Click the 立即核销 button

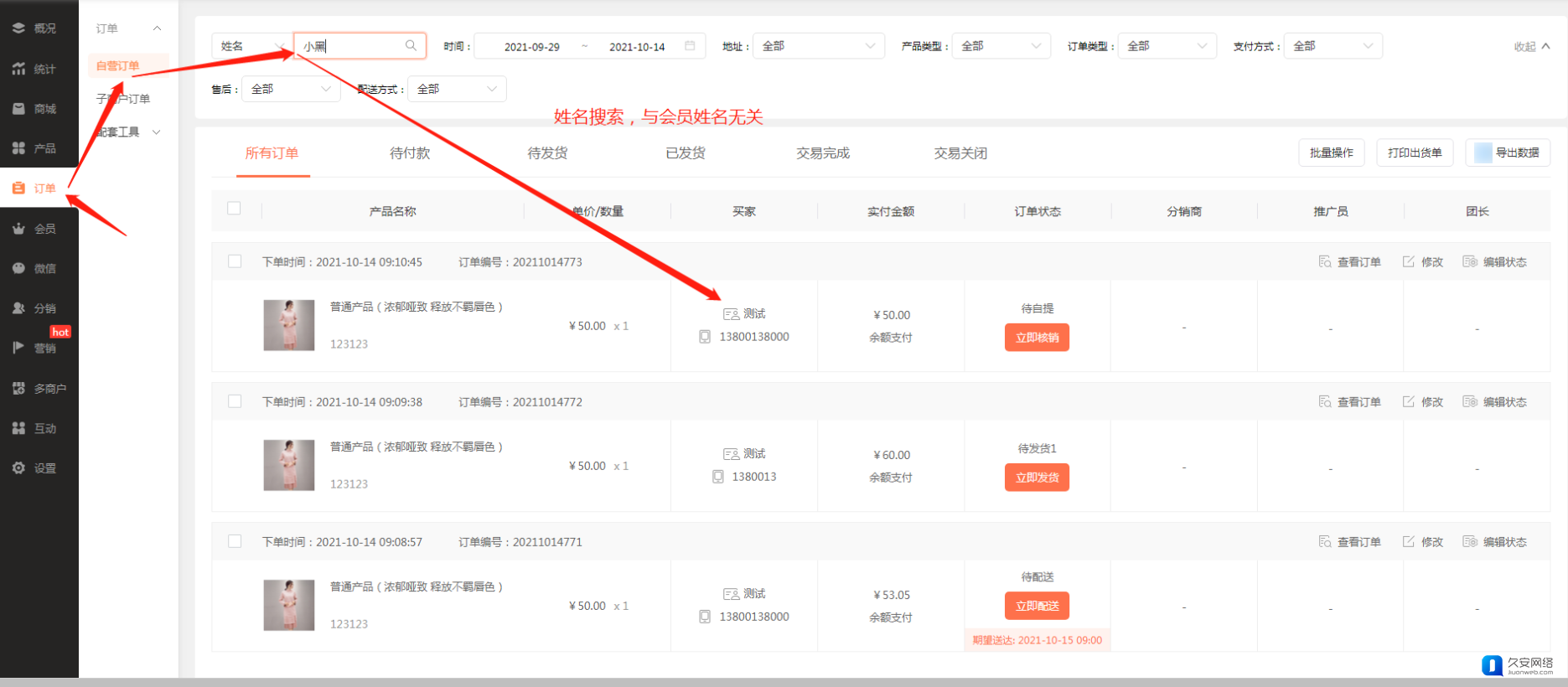(1037, 338)
